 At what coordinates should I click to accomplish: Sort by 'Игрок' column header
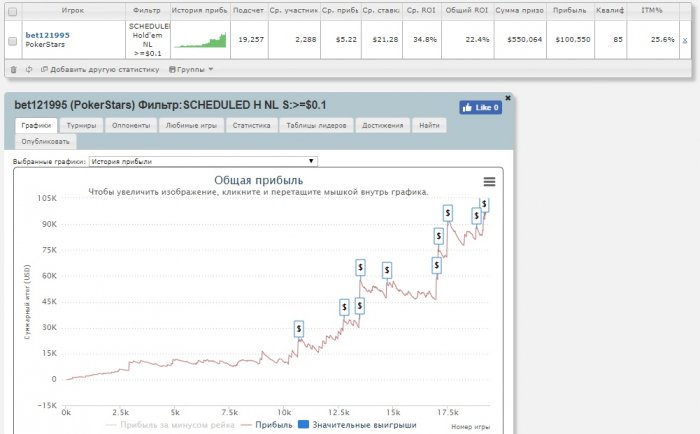click(x=73, y=10)
